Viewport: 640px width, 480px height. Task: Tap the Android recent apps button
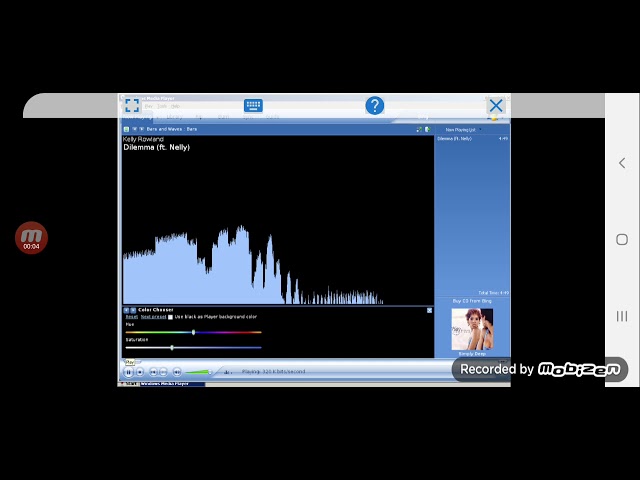coord(622,316)
